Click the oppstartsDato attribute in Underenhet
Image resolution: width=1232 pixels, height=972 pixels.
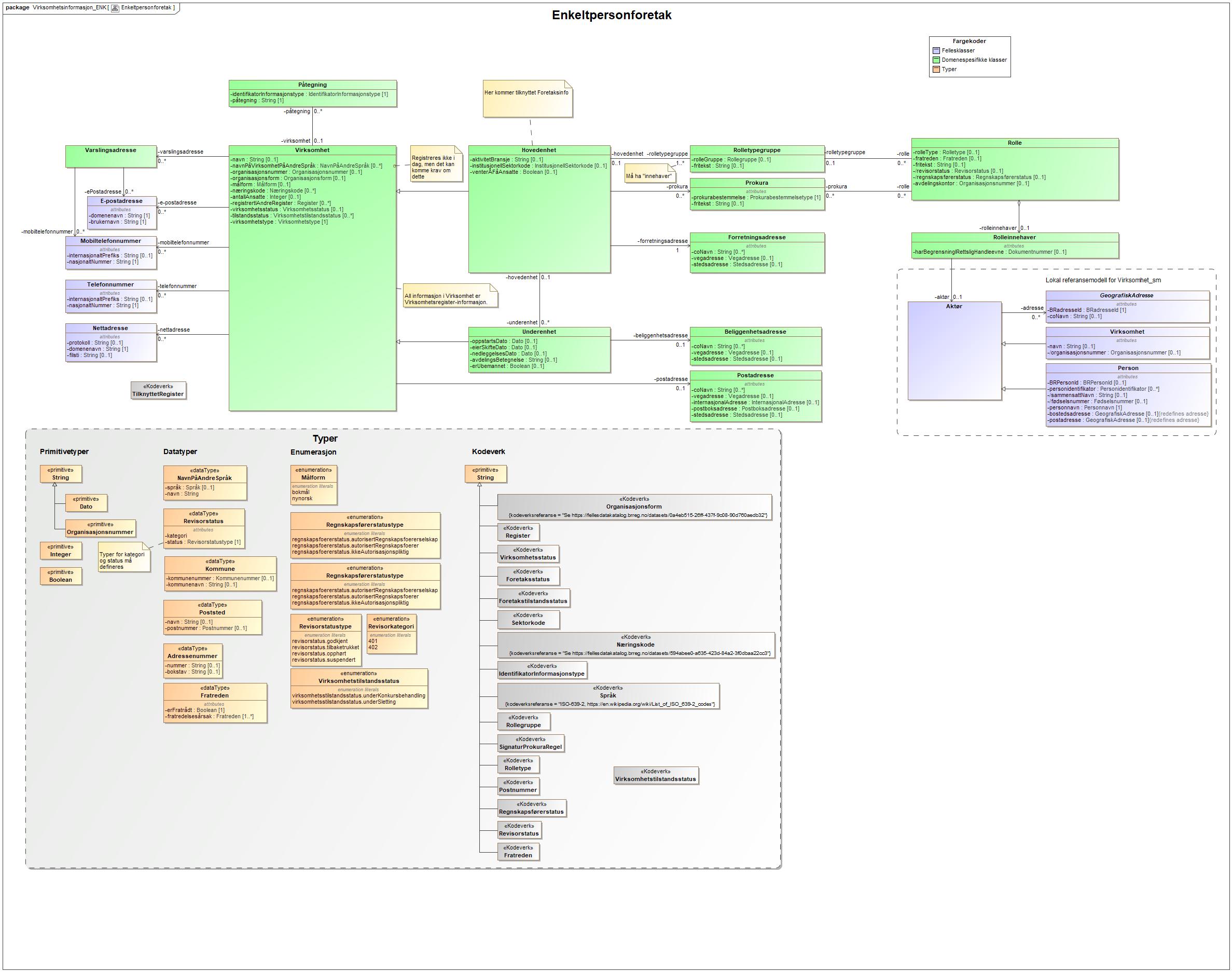(503, 341)
